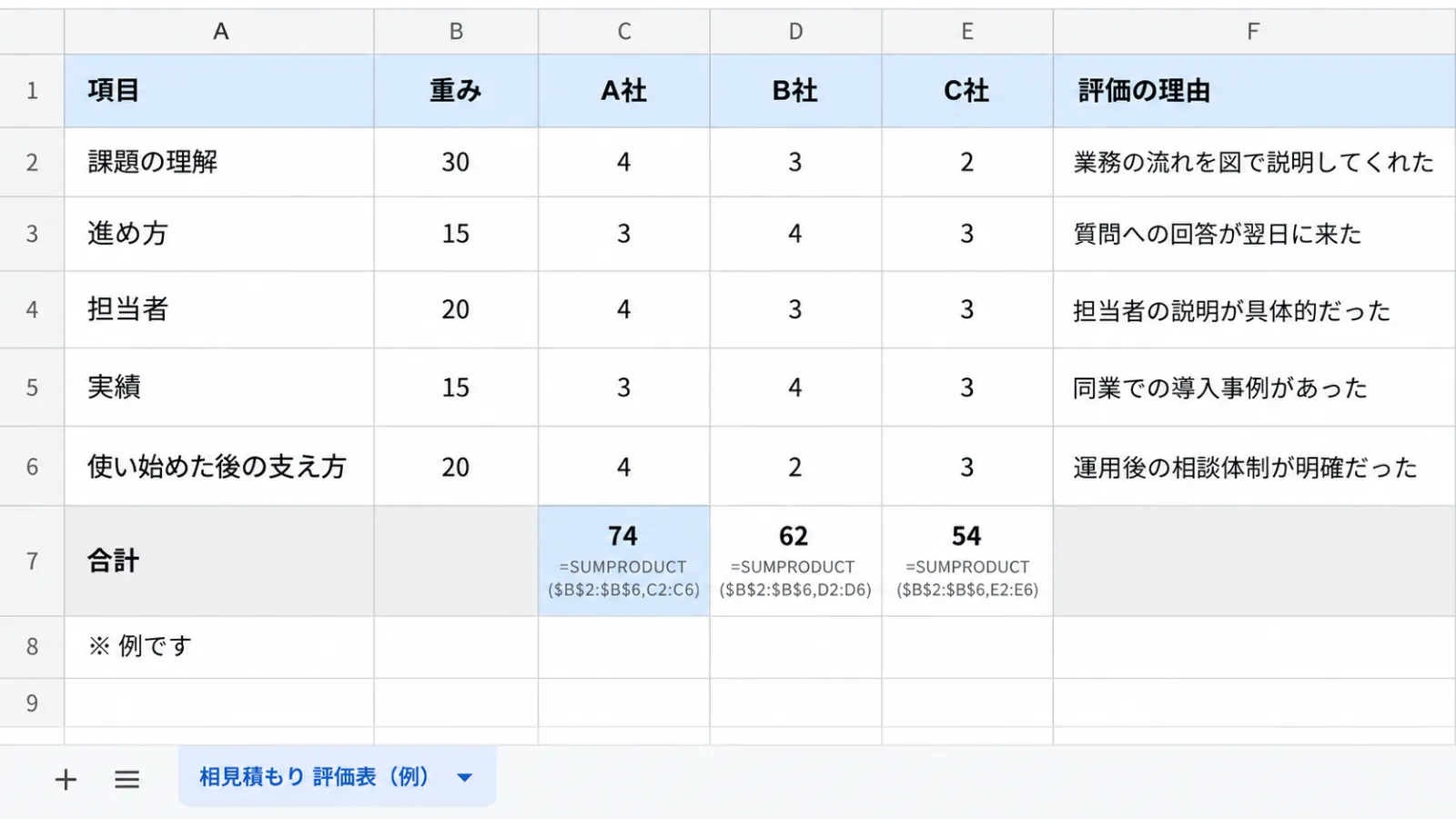Open the all sheets list icon
Viewport: 1456px width, 819px height.
click(x=126, y=780)
